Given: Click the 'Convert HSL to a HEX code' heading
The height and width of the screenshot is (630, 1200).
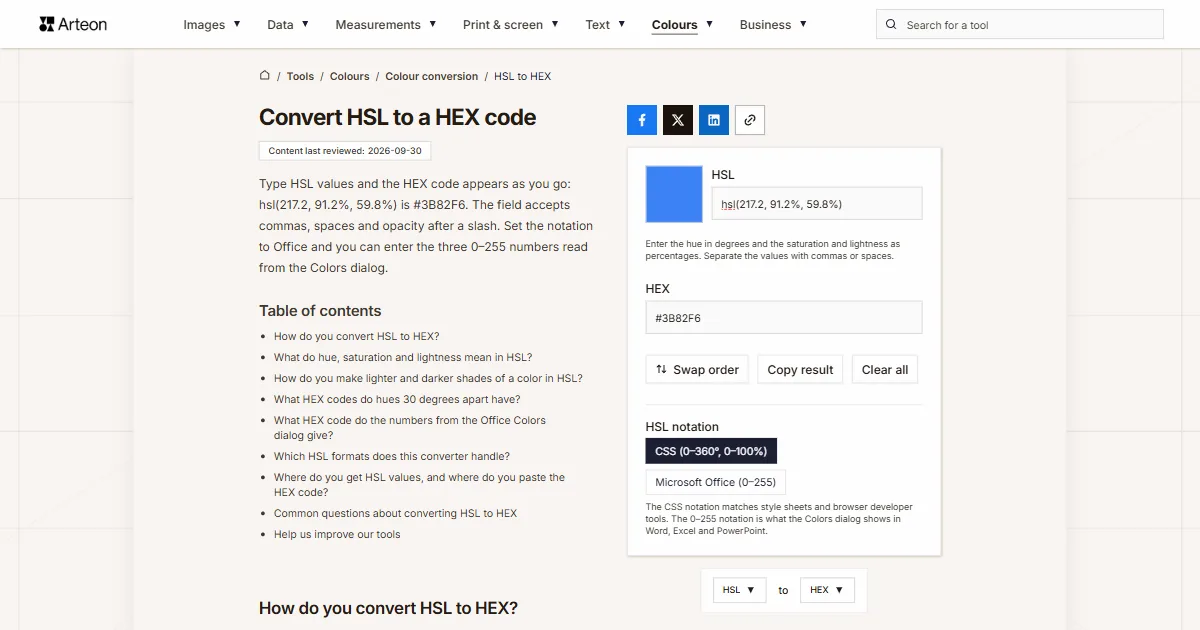Looking at the screenshot, I should (x=398, y=117).
